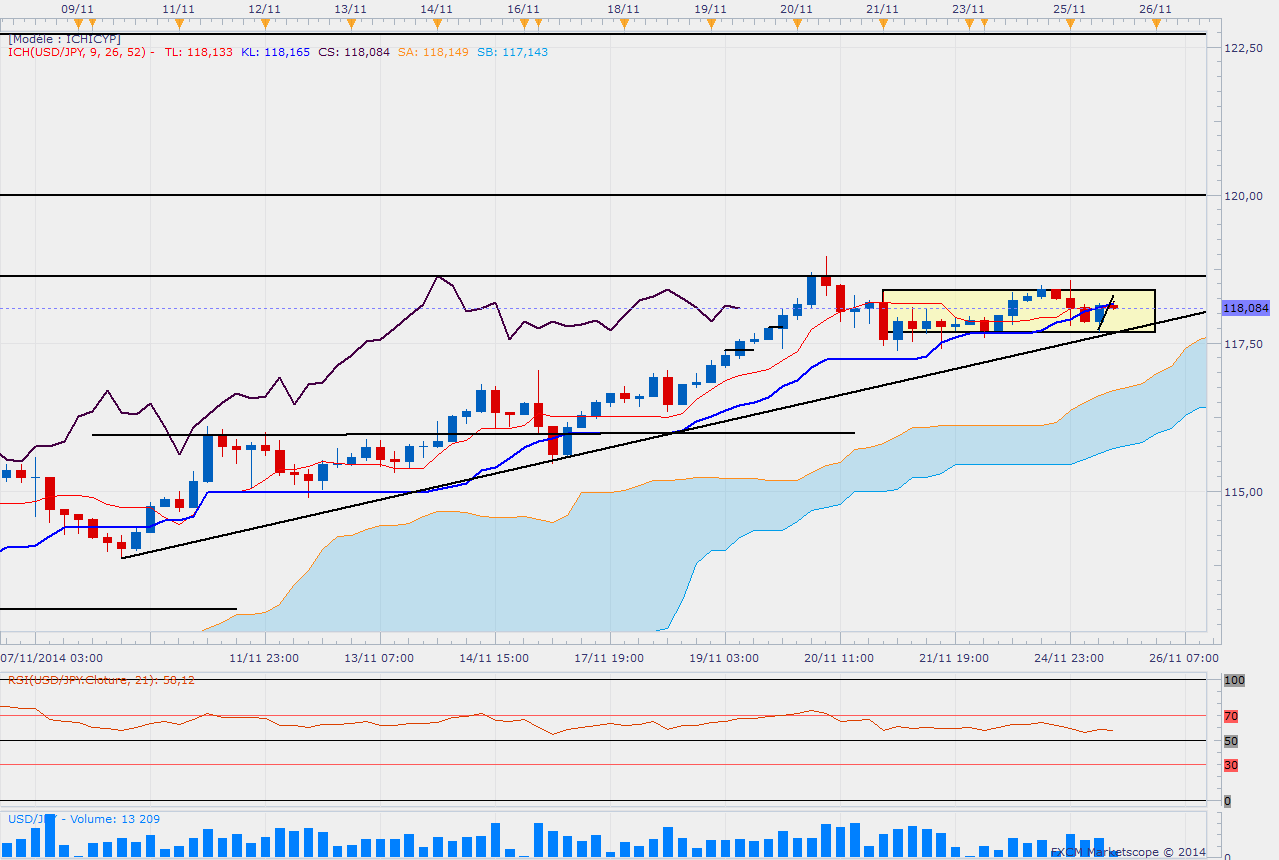Viewport: 1279px width, 860px height.
Task: Select the "USD/JPY - Volume: 13 209" label
Action: [x=83, y=819]
